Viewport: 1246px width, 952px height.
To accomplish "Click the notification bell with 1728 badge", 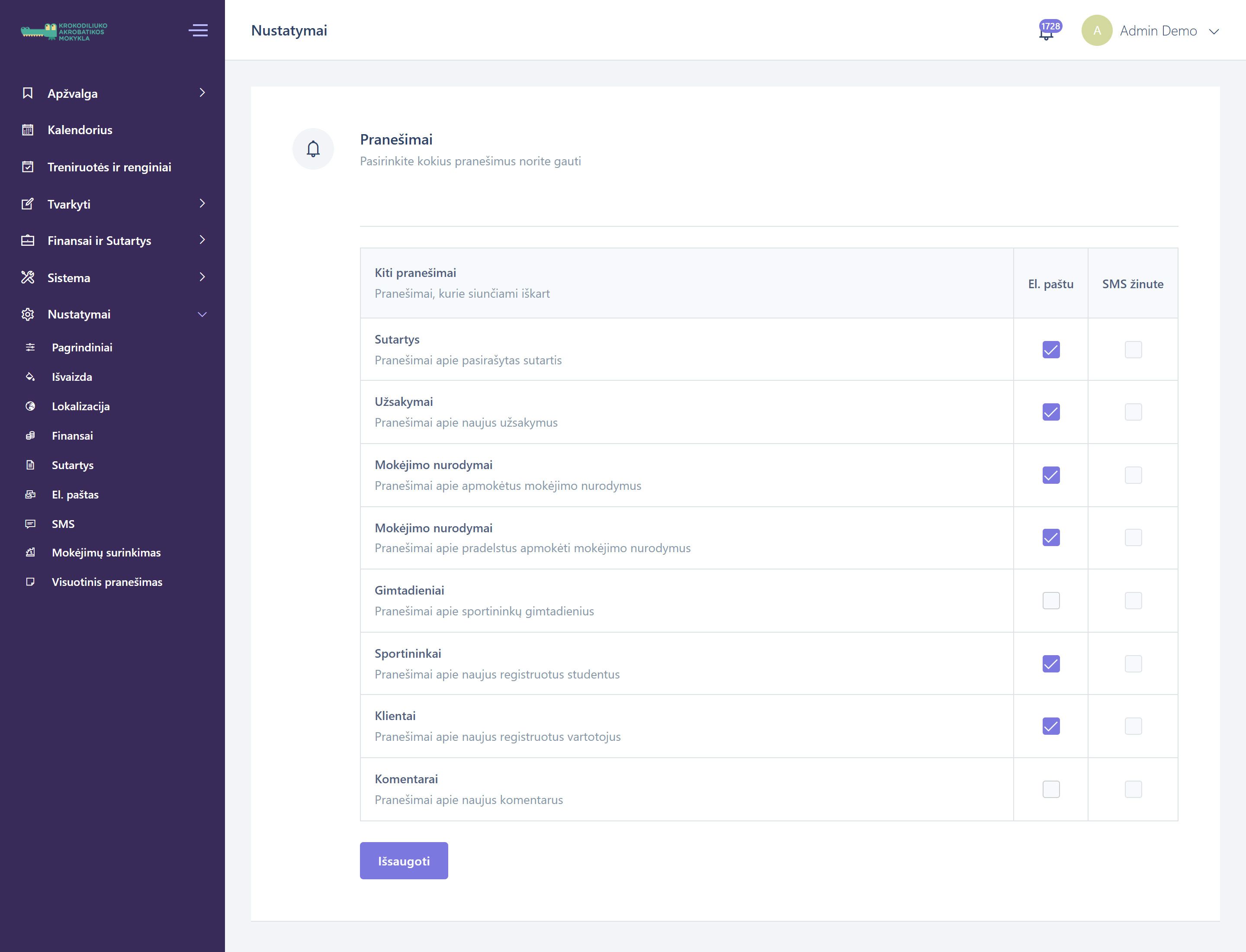I will click(x=1047, y=33).
